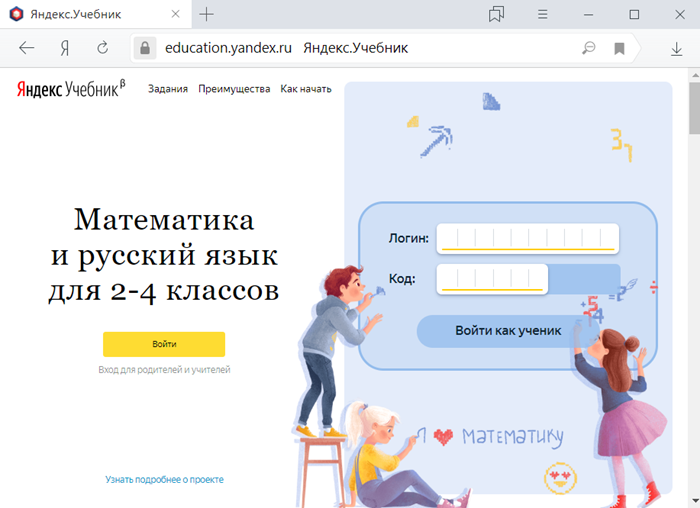
Task: Reload the page with refresh icon
Action: (103, 47)
